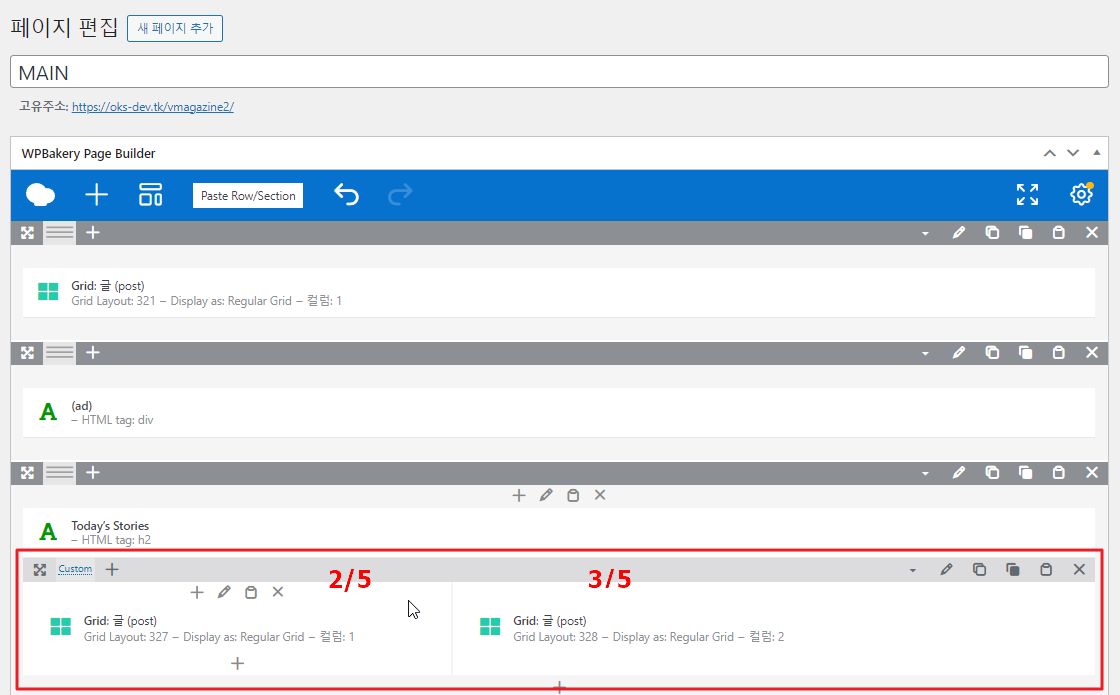Open the Templates panel icon
The width and height of the screenshot is (1120, 695).
(151, 195)
